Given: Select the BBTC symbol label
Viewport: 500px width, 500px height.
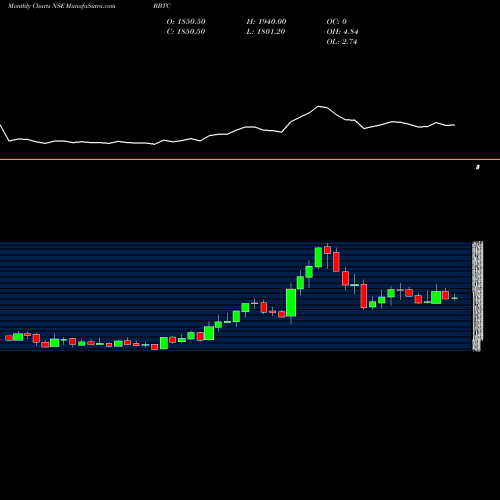Looking at the screenshot, I should click(x=162, y=6).
